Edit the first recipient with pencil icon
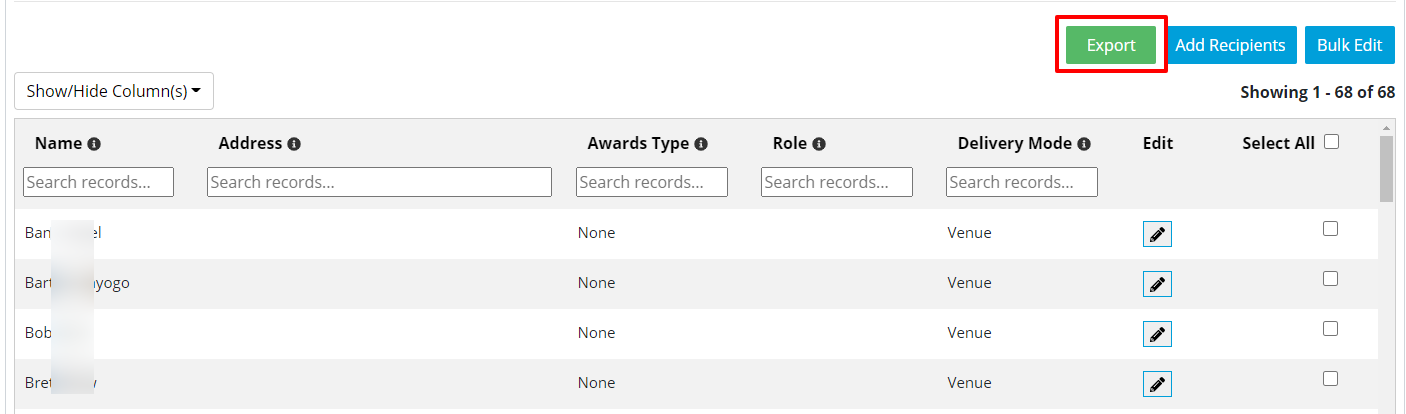The height and width of the screenshot is (414, 1406). [1157, 234]
